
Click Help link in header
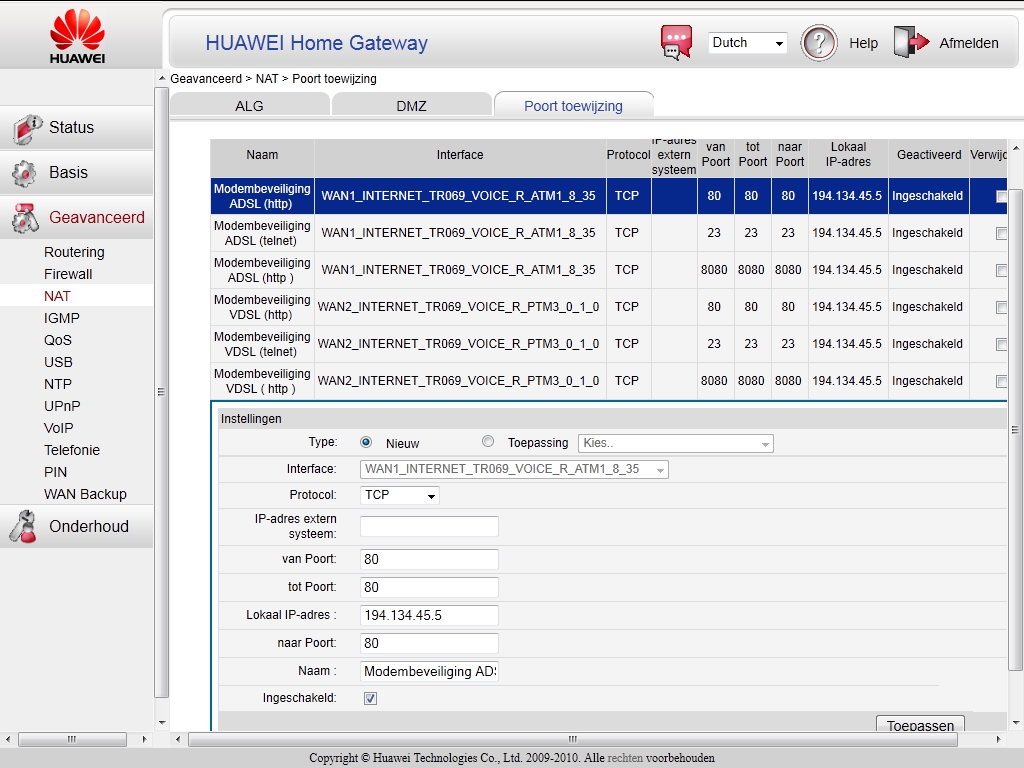coord(863,43)
